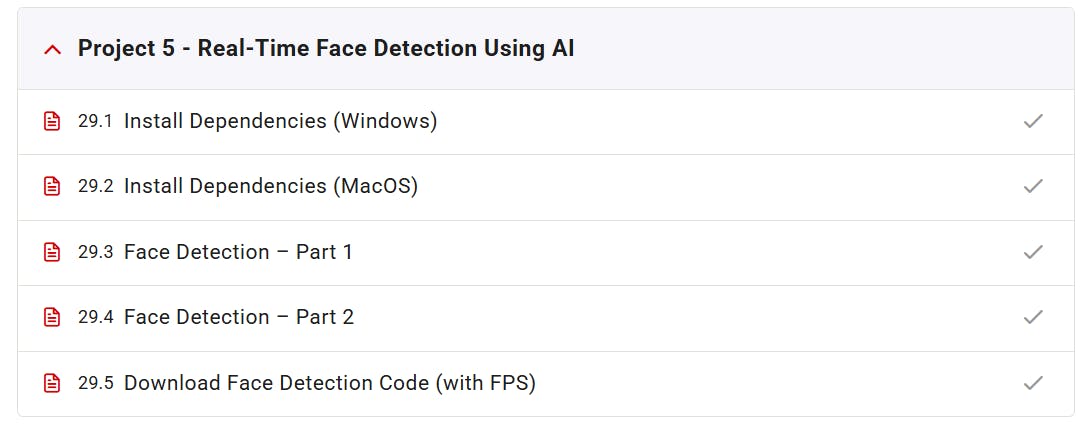Click document icon beside Install Dependencies (Windows)
This screenshot has width=1087, height=424.
(x=51, y=121)
